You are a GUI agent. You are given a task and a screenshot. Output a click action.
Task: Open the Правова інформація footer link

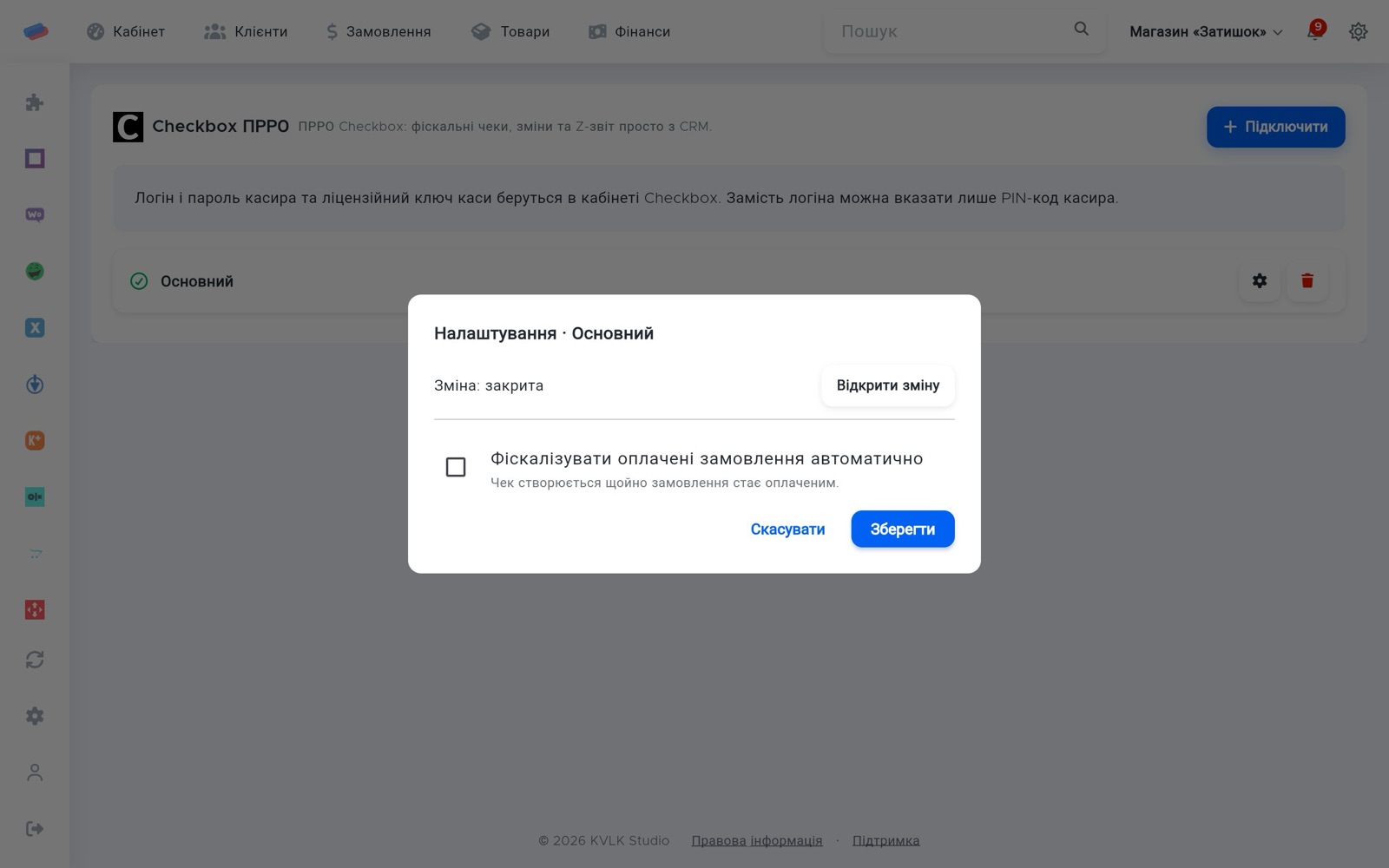(x=757, y=840)
